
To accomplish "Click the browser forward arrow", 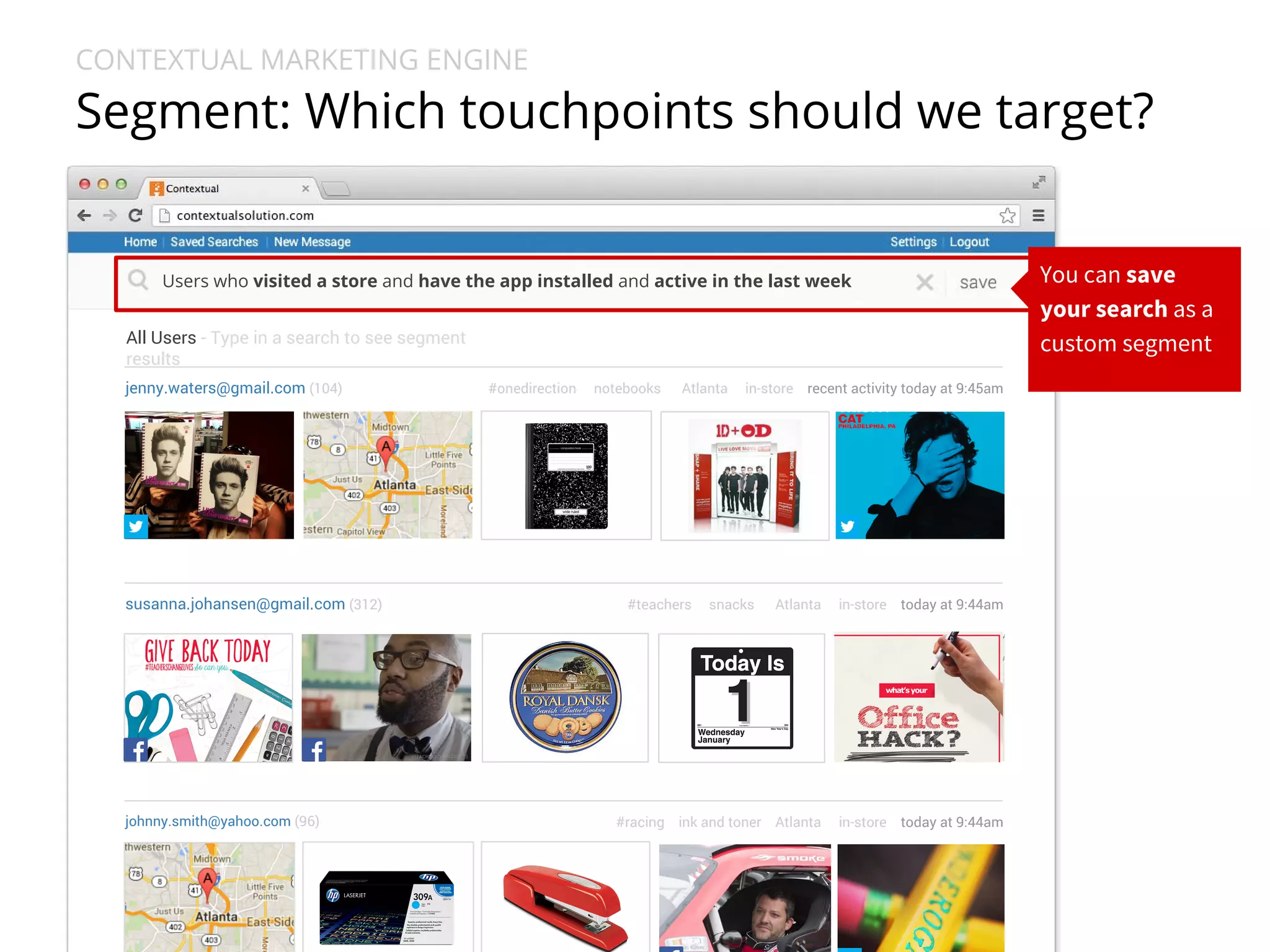I will 110,215.
